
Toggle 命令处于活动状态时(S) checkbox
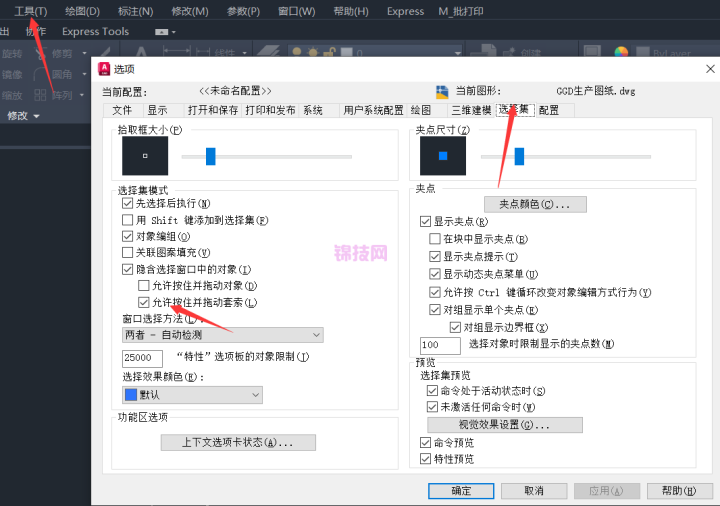tap(432, 391)
